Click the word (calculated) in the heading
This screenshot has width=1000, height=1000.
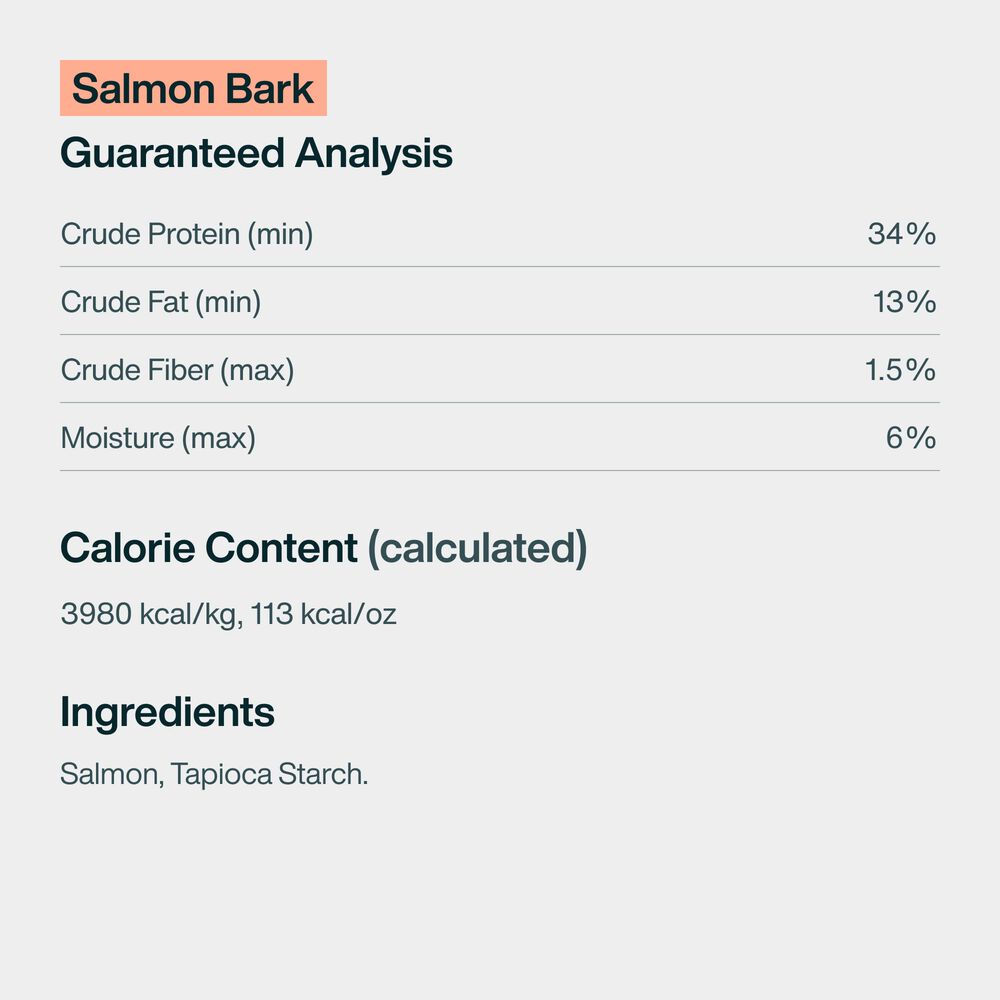tap(477, 549)
